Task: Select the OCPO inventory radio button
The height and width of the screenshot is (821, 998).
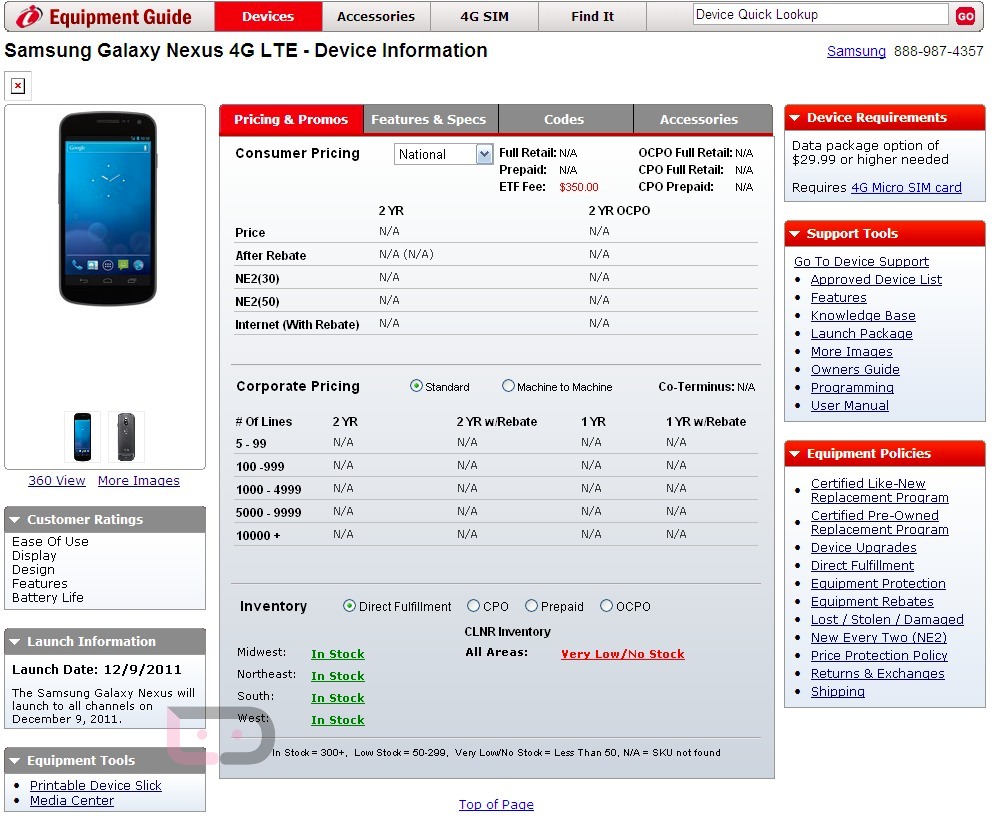Action: (x=606, y=606)
